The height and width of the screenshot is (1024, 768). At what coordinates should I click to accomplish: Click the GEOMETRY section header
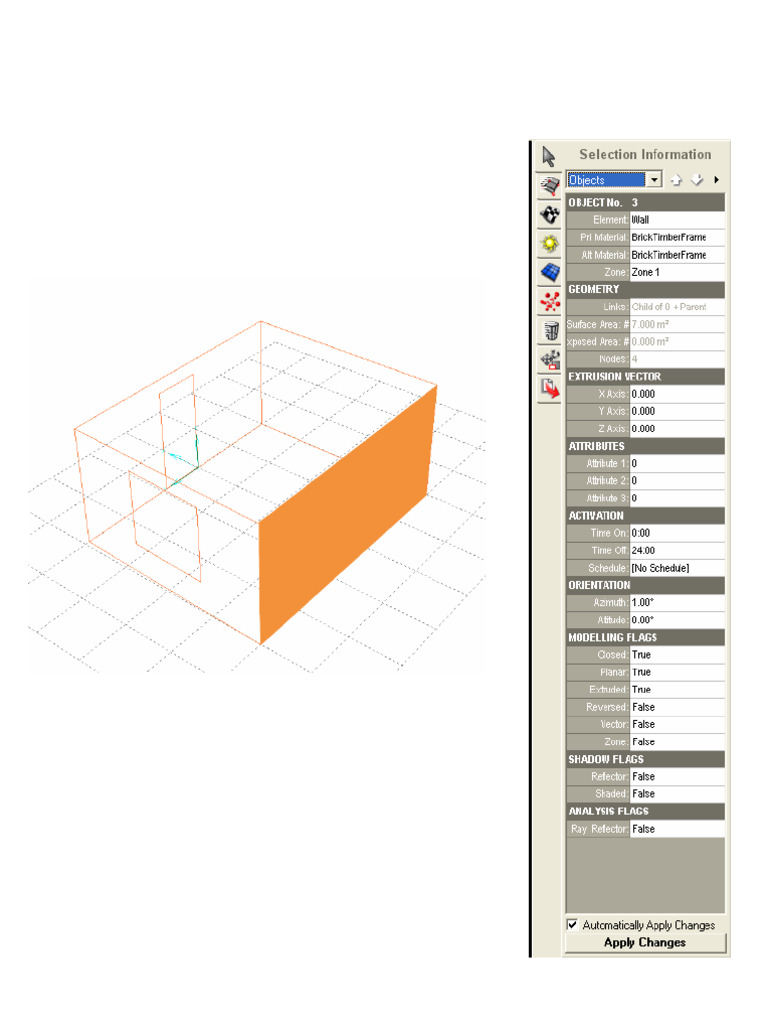645,289
